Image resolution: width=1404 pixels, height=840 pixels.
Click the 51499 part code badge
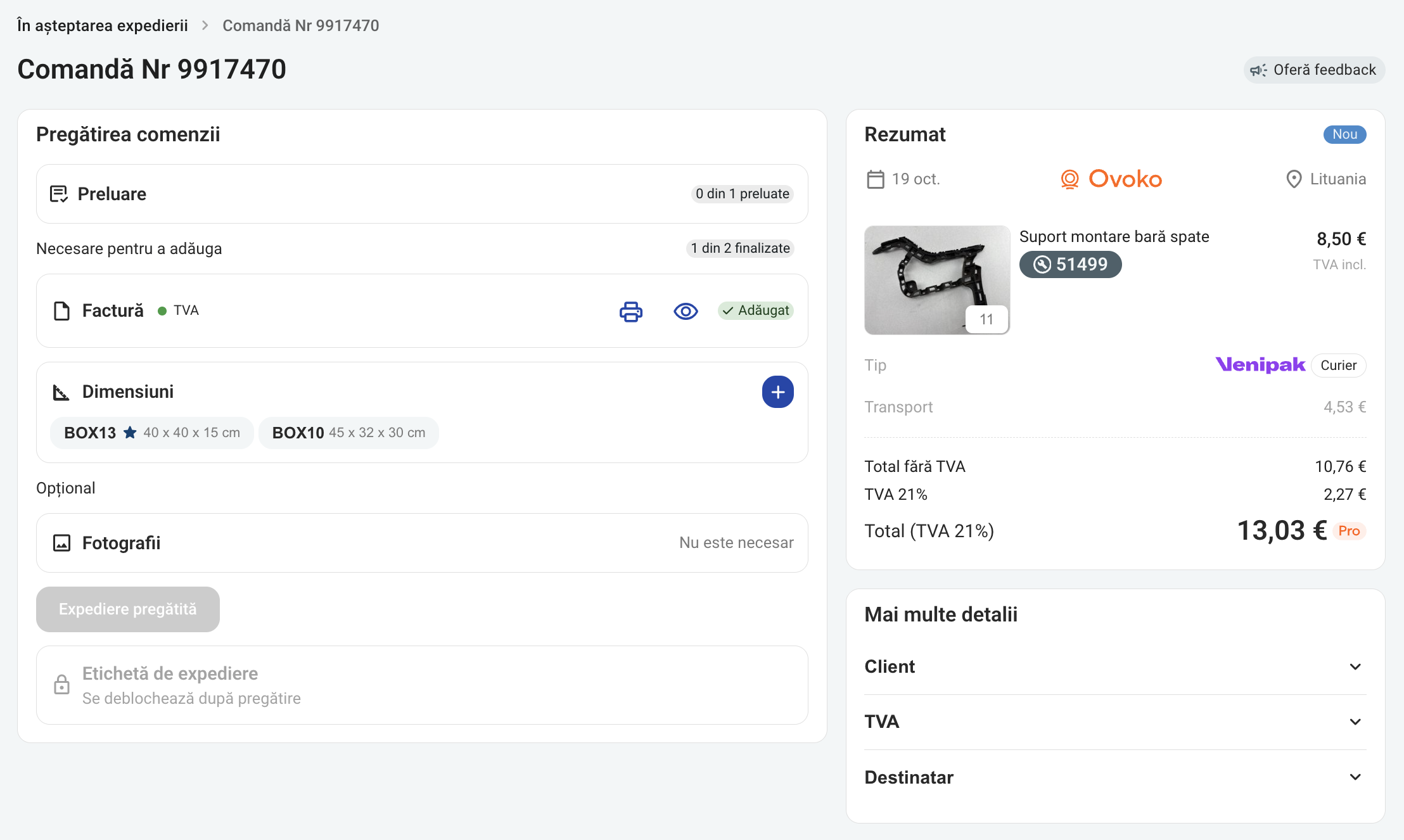pyautogui.click(x=1070, y=264)
